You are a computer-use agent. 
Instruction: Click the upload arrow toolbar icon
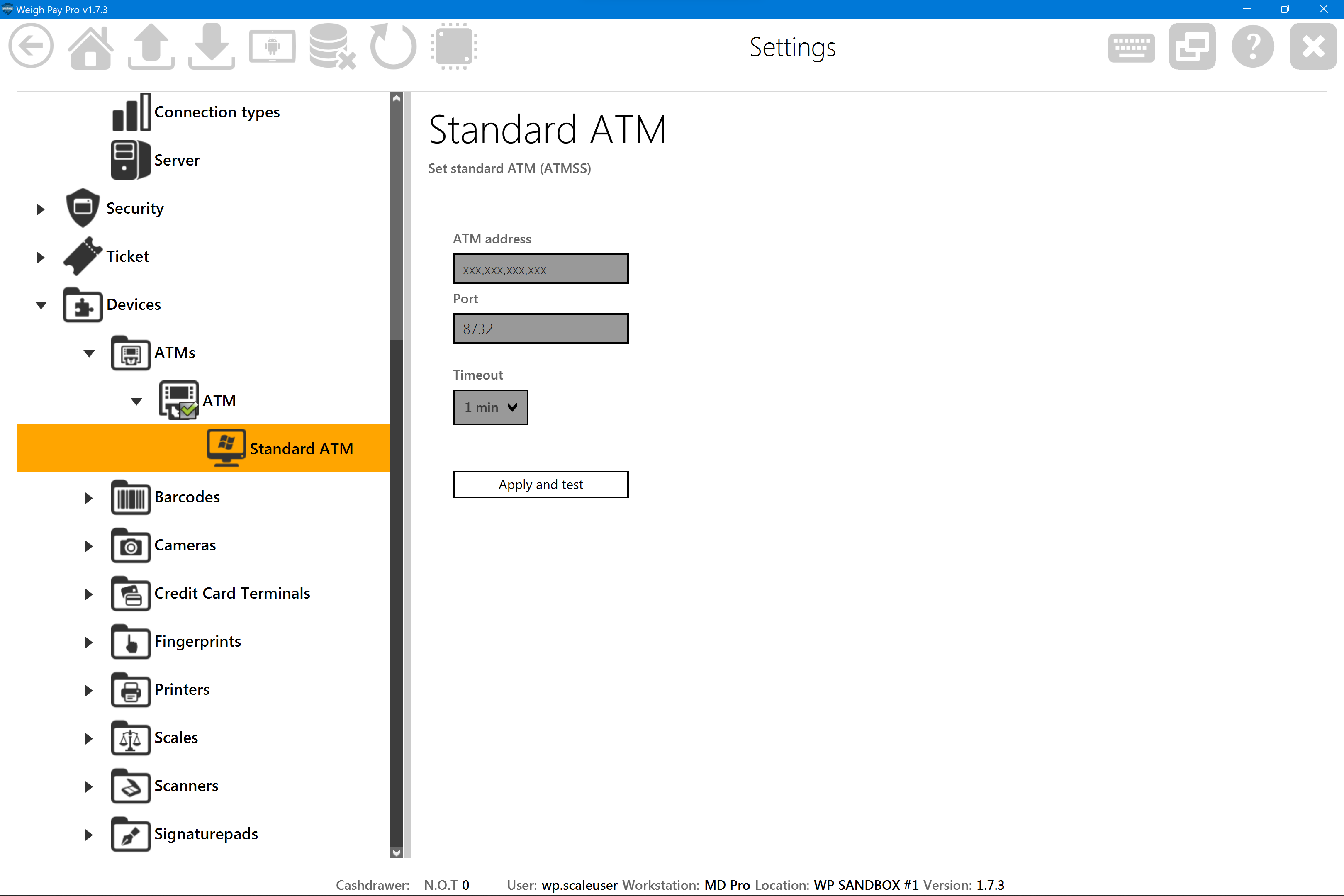pos(151,46)
